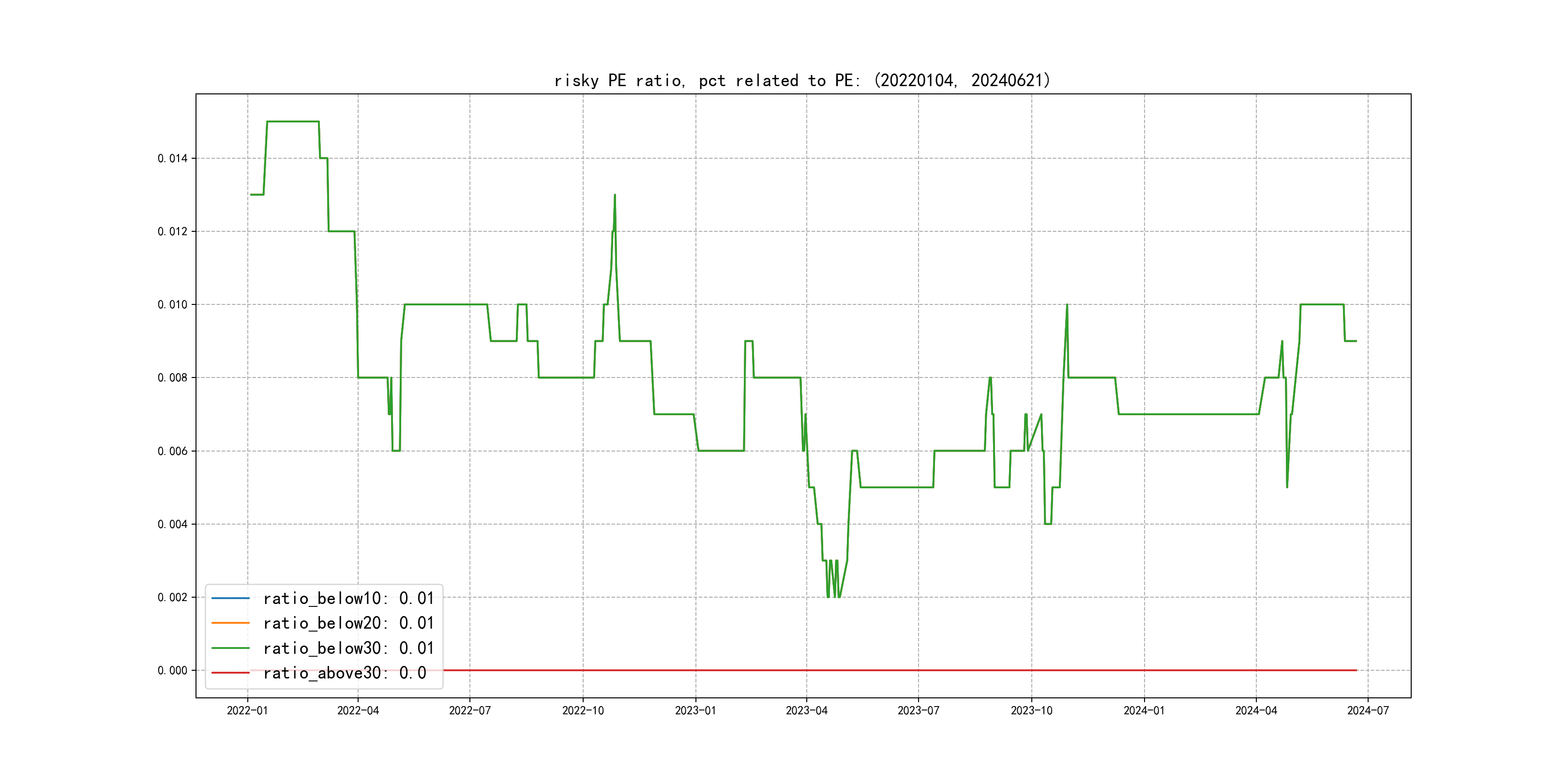Select the 'ratio_below20: 0.01' legend label
Screen dimensions: 1568x784
point(348,623)
